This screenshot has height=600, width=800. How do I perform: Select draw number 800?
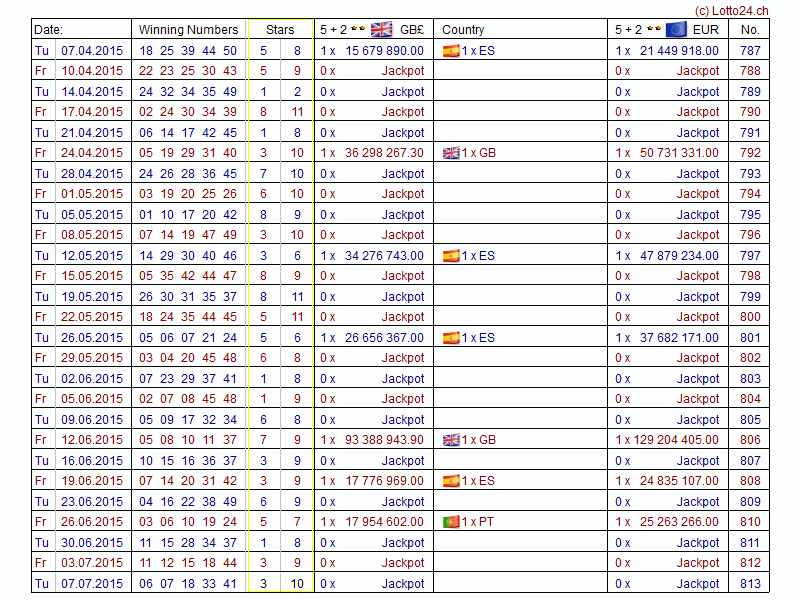[x=750, y=317]
